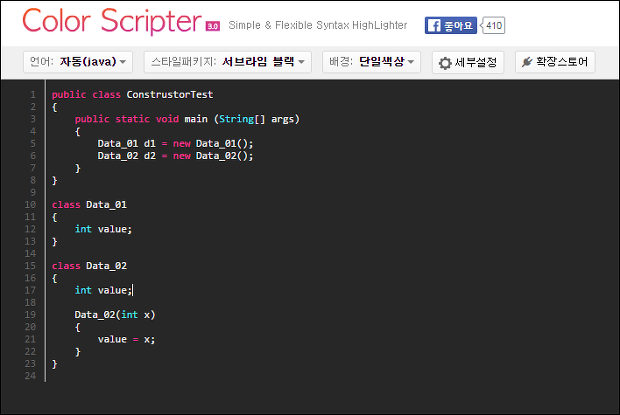Open the 확장스토어 extension store button
Viewport: 620px width, 415px height.
pyautogui.click(x=555, y=62)
